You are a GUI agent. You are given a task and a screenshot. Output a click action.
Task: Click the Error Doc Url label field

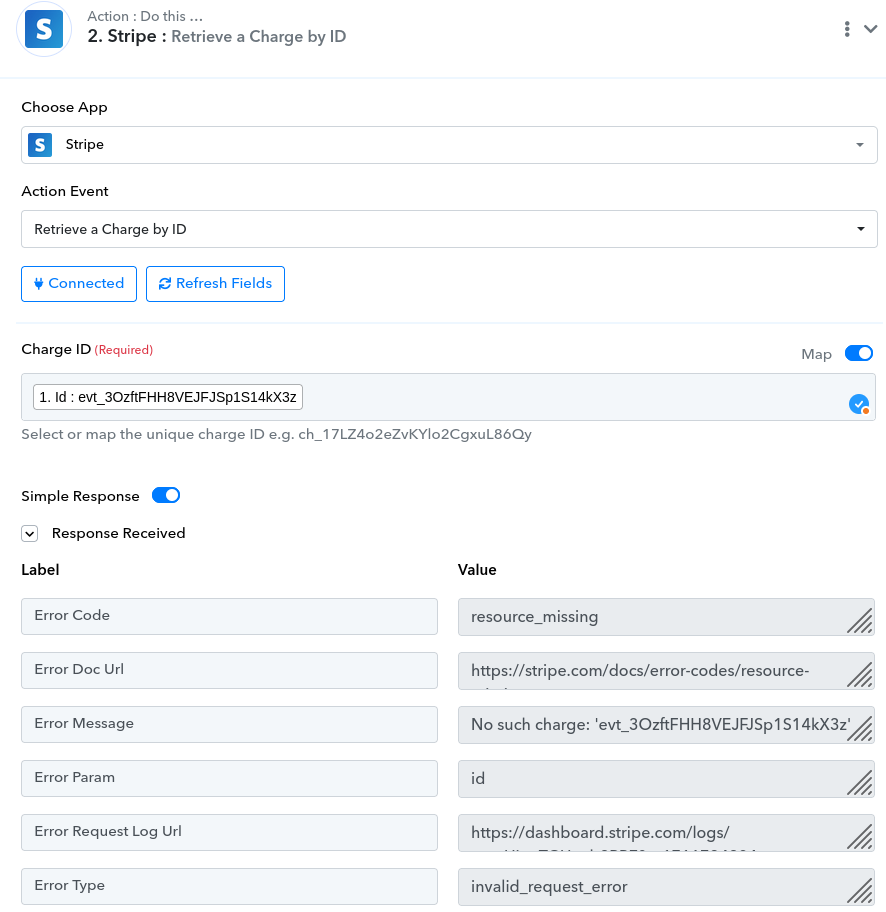pyautogui.click(x=229, y=670)
